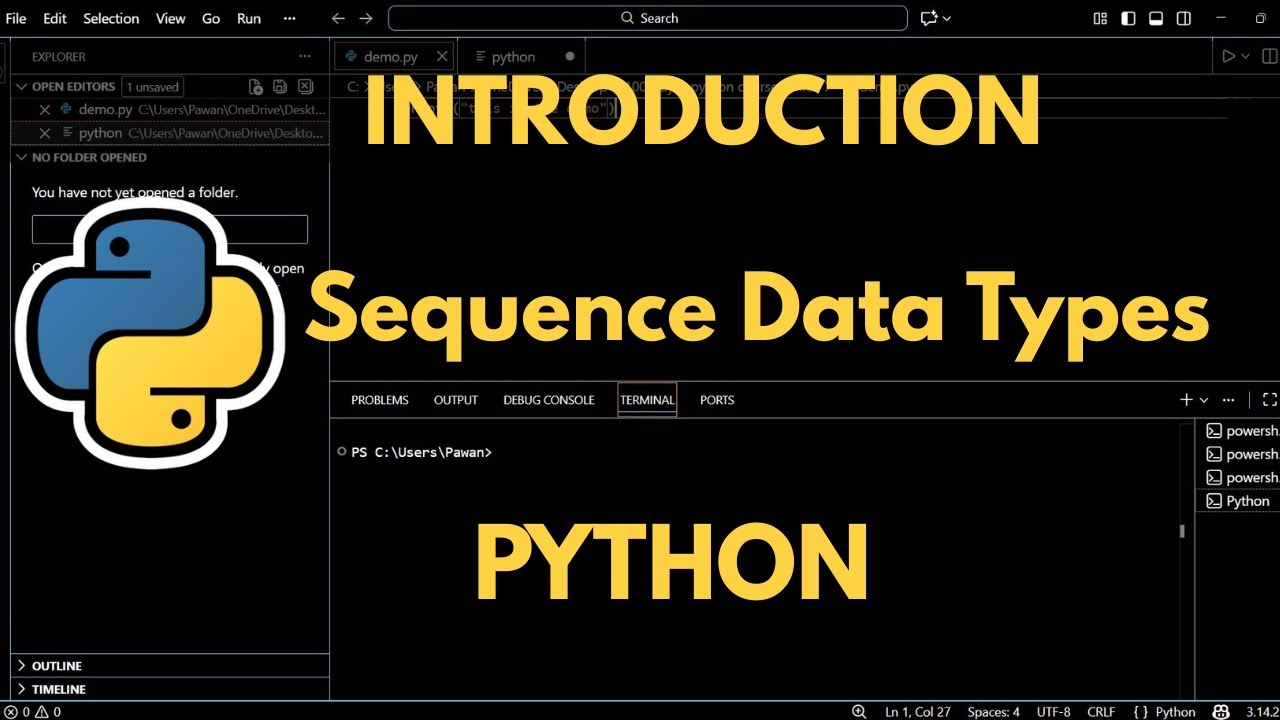This screenshot has width=1280, height=720.
Task: Expand the Outline section
Action: pyautogui.click(x=170, y=666)
